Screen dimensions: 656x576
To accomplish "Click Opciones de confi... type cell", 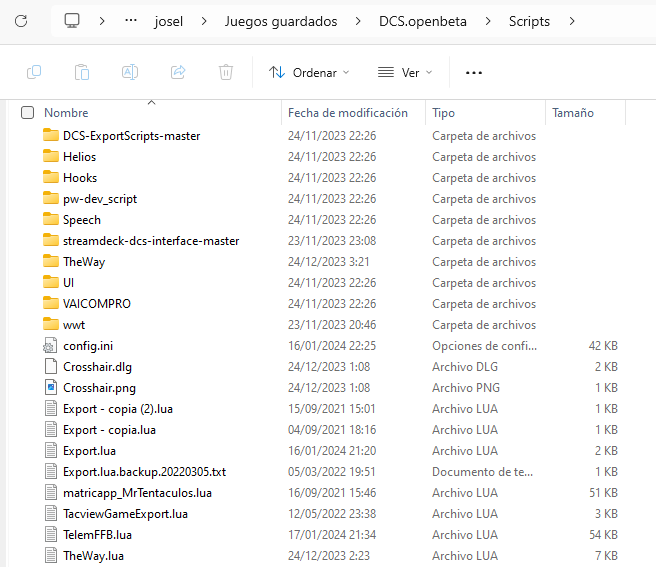I will 484,346.
